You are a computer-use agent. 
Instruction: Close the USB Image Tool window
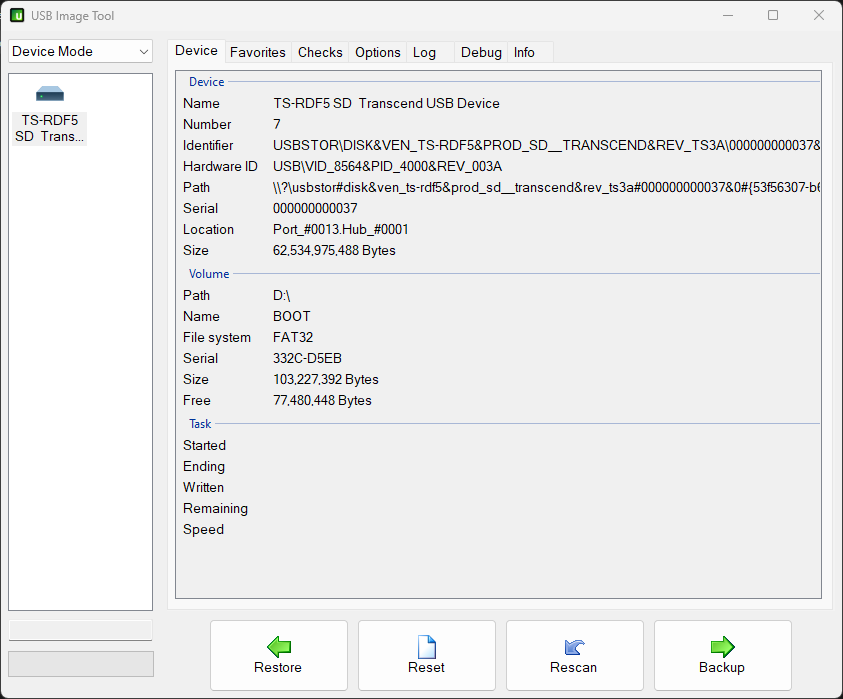click(x=819, y=15)
